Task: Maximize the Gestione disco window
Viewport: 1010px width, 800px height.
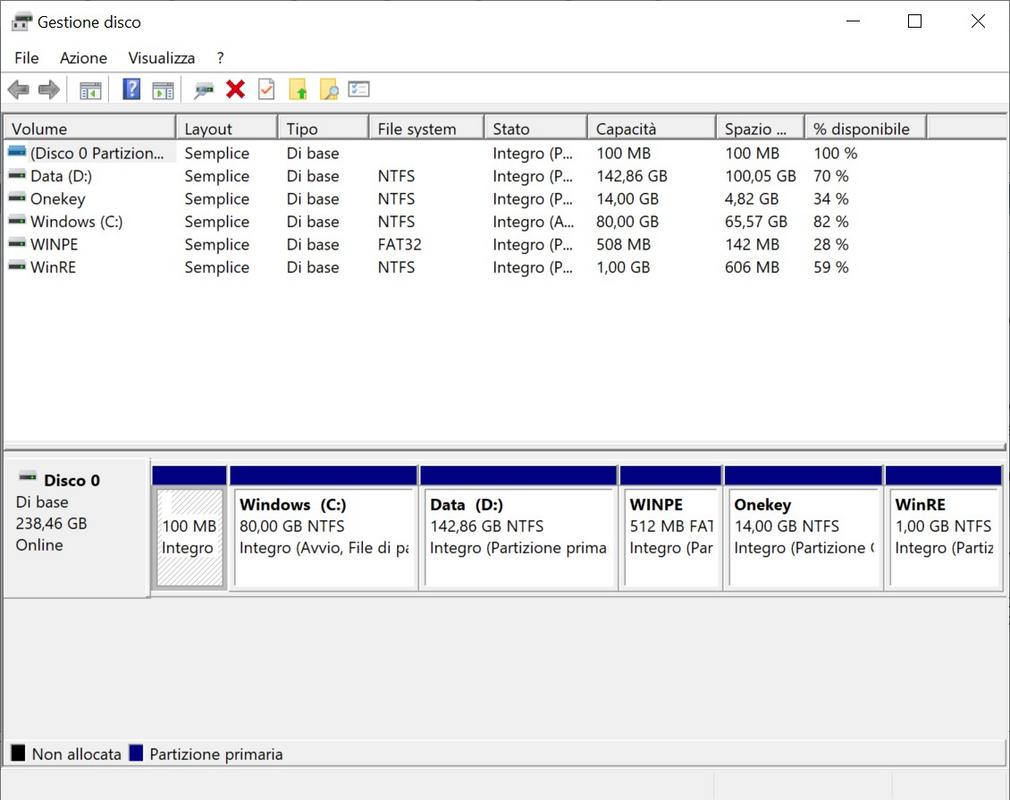Action: (914, 21)
